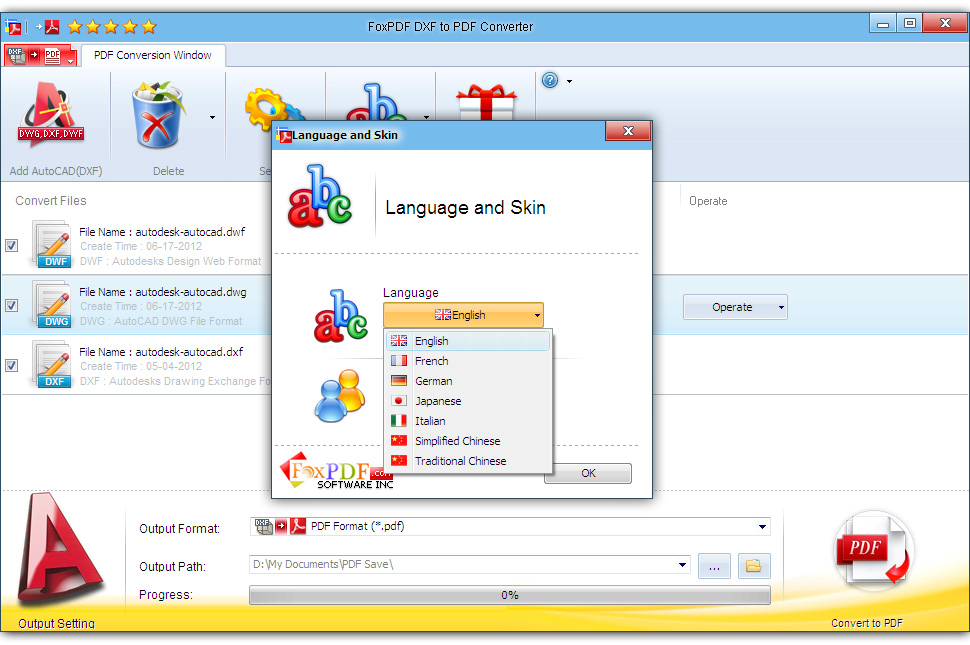Click the Delete recycle bin icon

pyautogui.click(x=158, y=114)
